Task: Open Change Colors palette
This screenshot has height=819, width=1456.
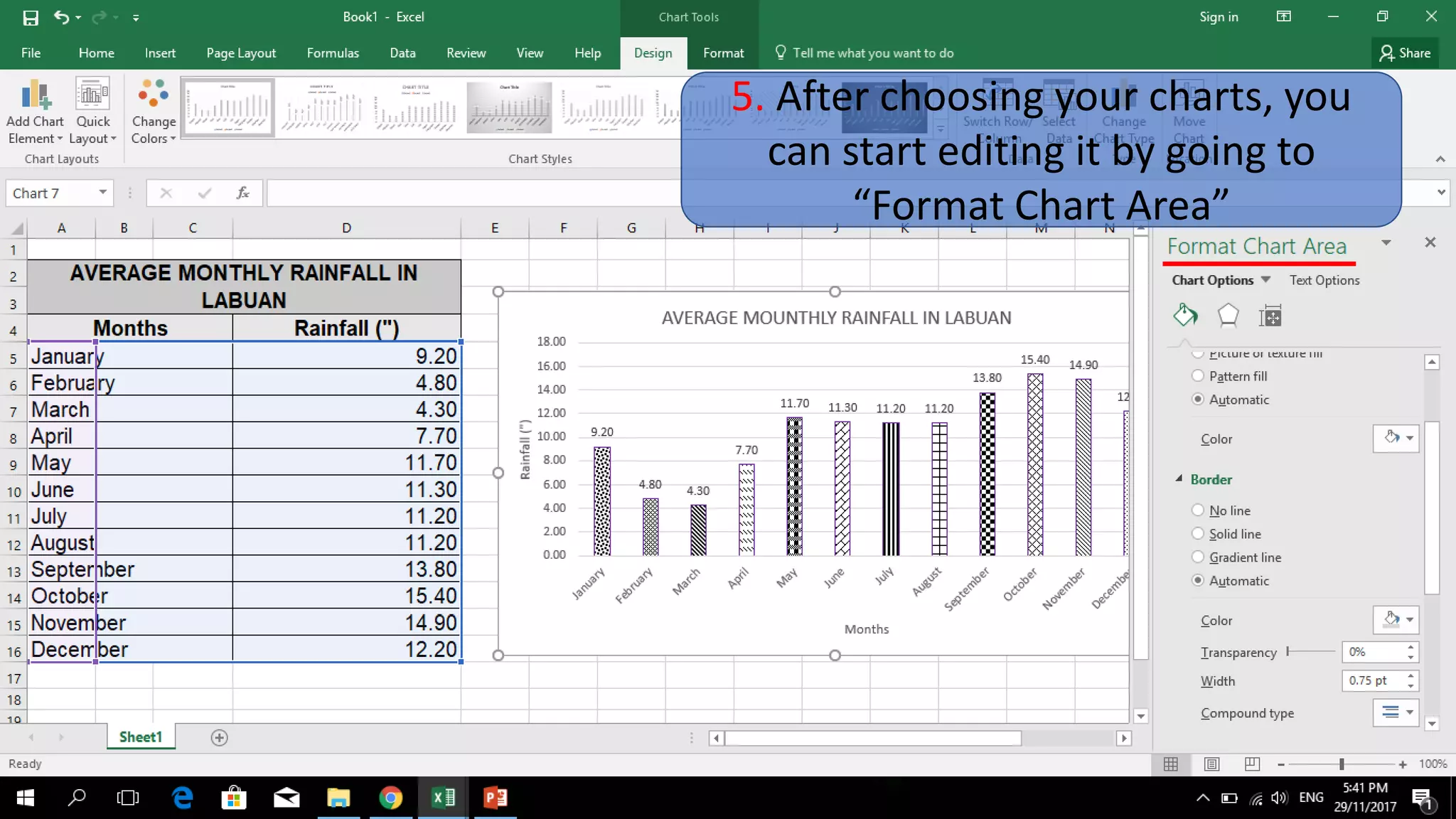Action: coord(154,111)
